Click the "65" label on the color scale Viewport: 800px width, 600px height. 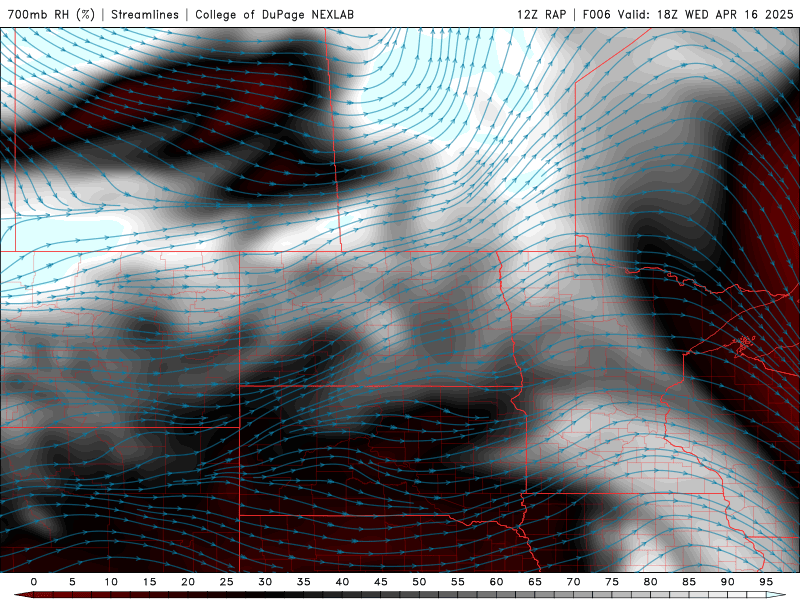click(x=535, y=582)
